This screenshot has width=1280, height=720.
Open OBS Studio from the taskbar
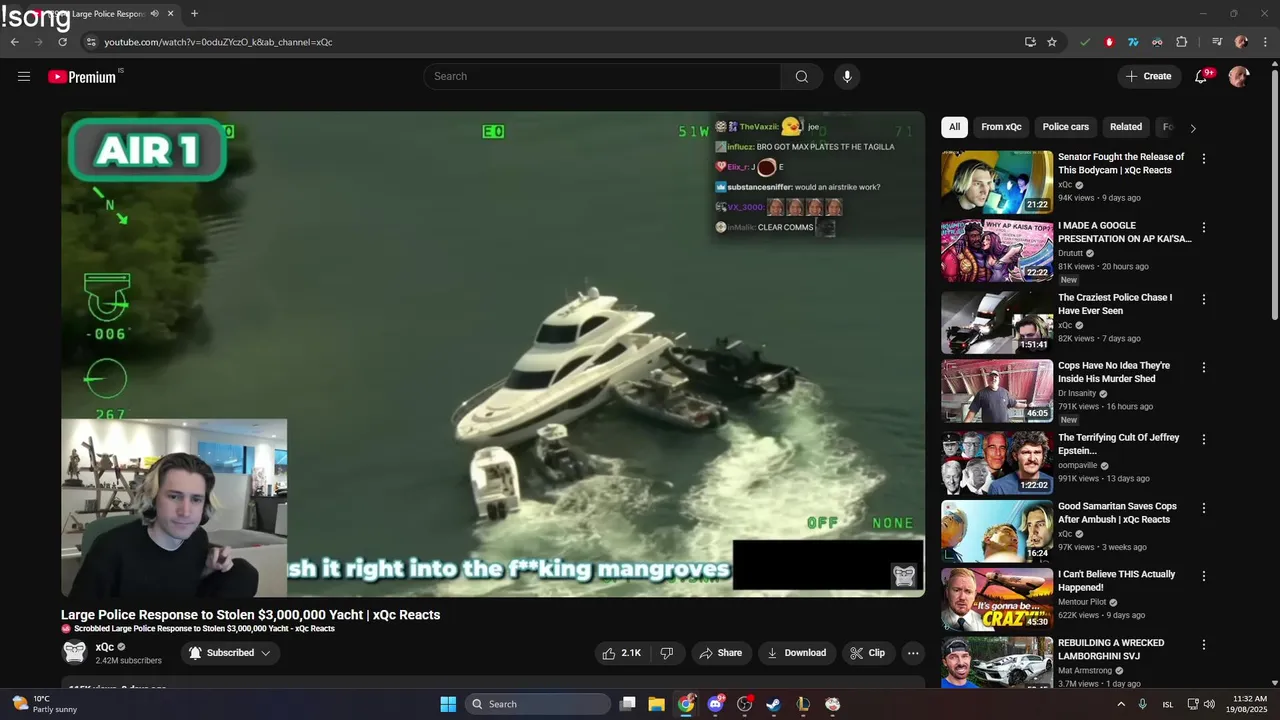click(744, 704)
